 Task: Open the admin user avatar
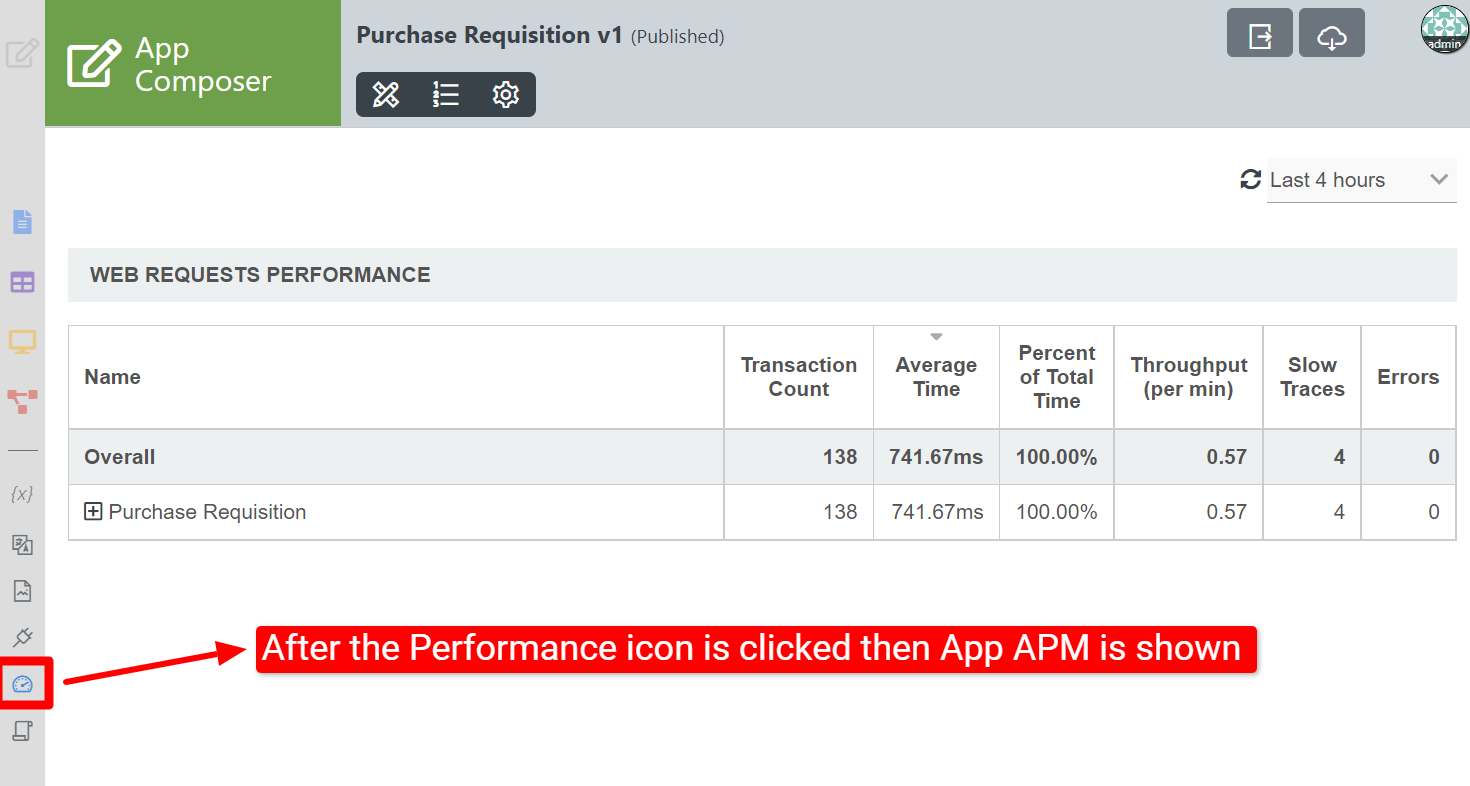click(1444, 29)
